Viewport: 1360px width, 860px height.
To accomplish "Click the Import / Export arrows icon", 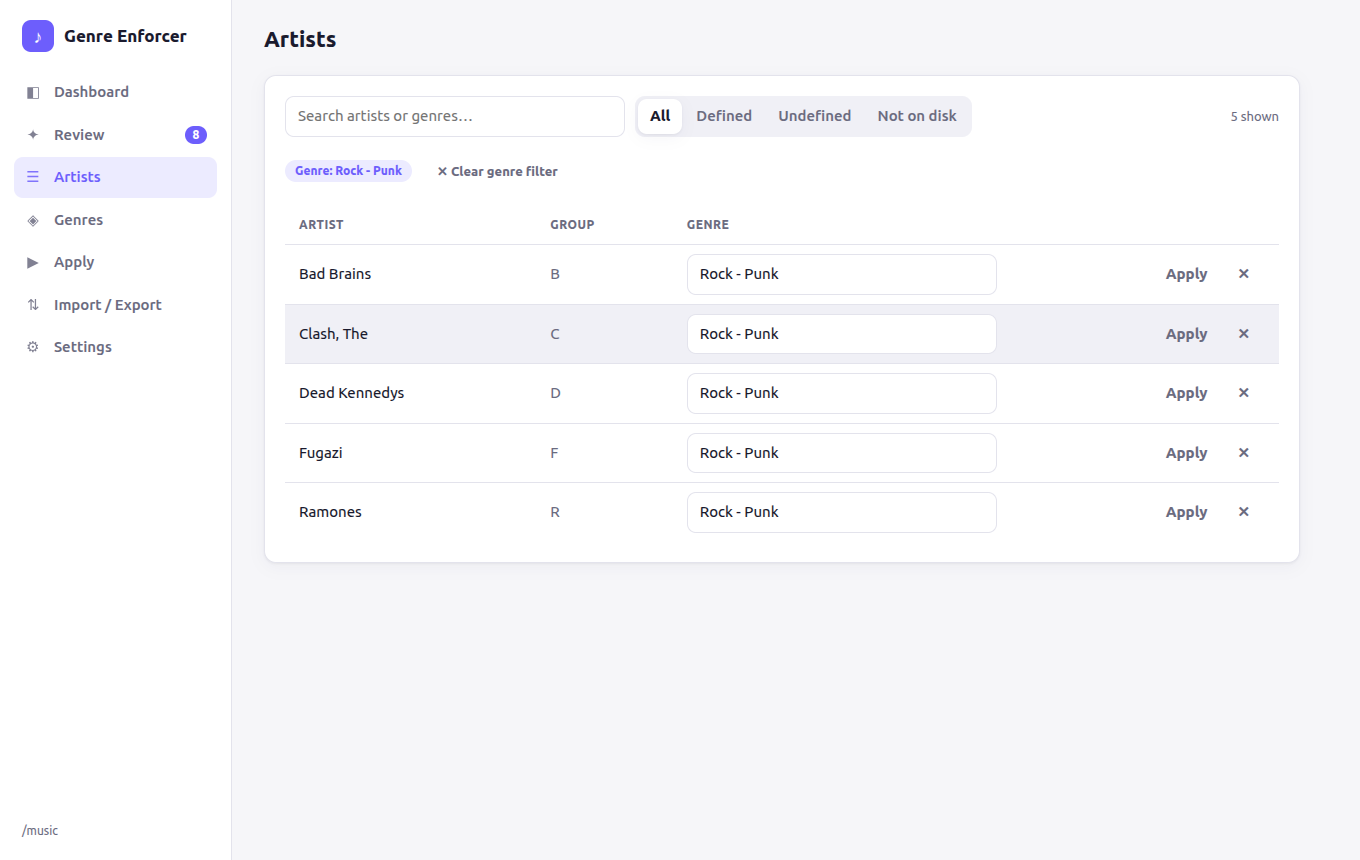I will [x=33, y=305].
